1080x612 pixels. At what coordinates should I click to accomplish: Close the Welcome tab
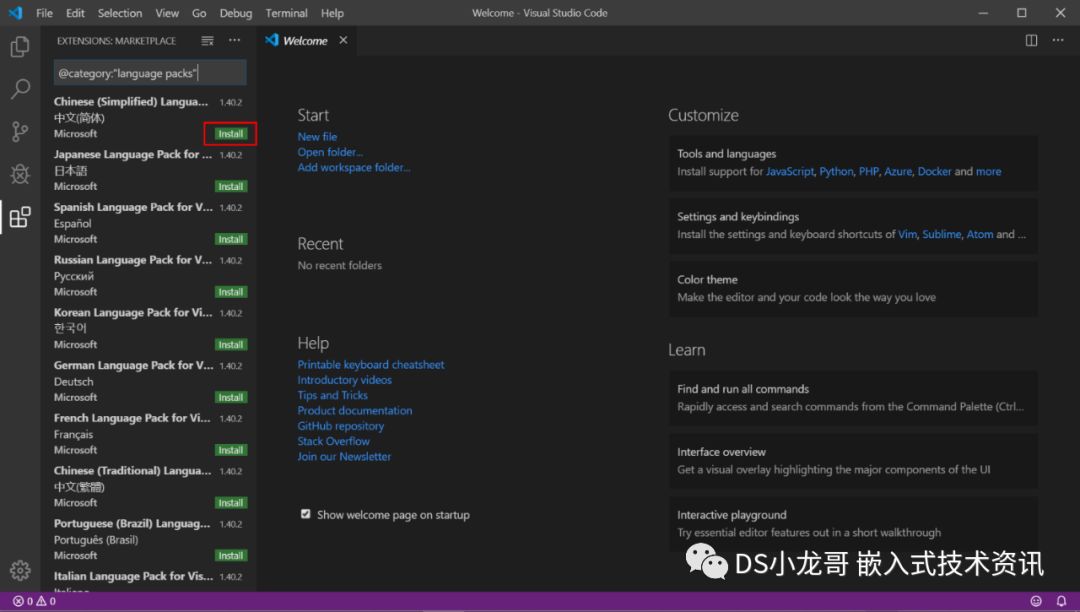[x=343, y=41]
